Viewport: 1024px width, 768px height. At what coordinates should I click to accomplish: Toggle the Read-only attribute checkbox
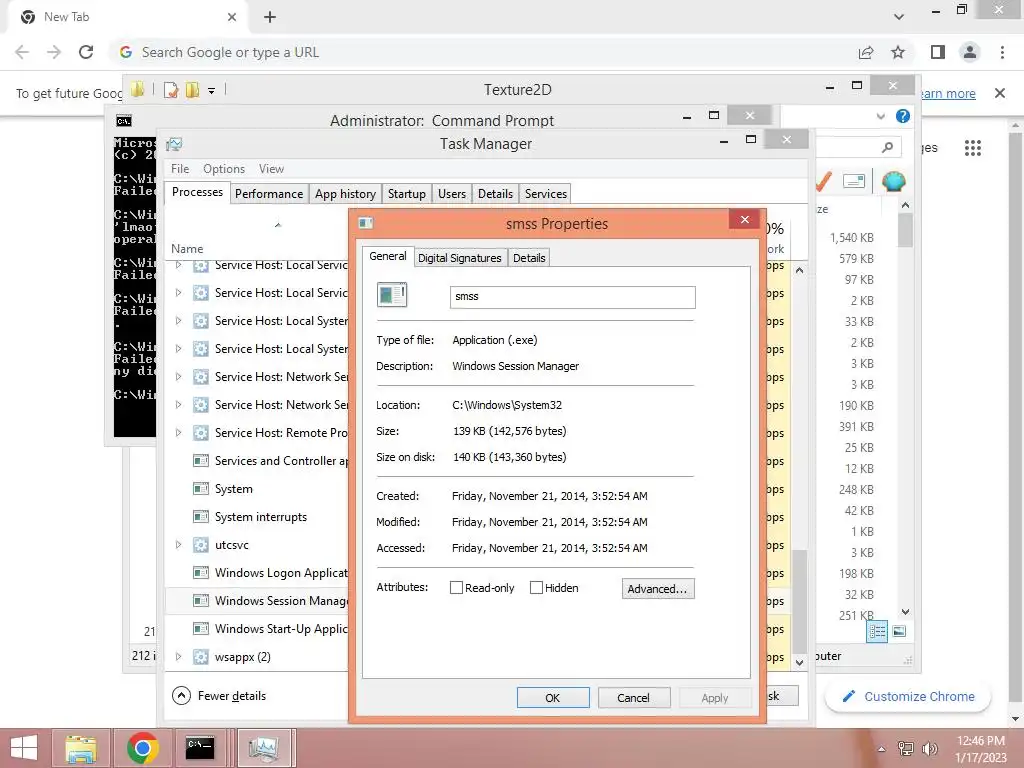click(x=456, y=588)
